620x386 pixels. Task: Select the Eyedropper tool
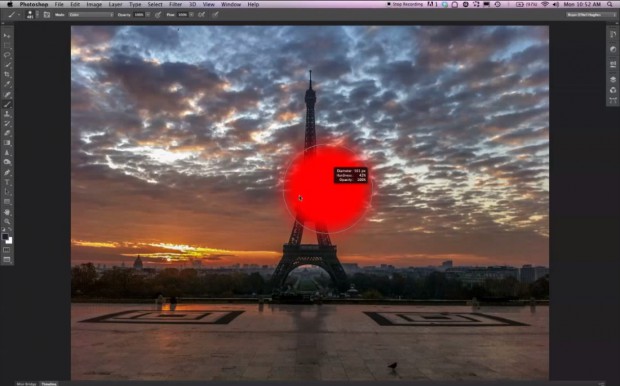pos(7,84)
